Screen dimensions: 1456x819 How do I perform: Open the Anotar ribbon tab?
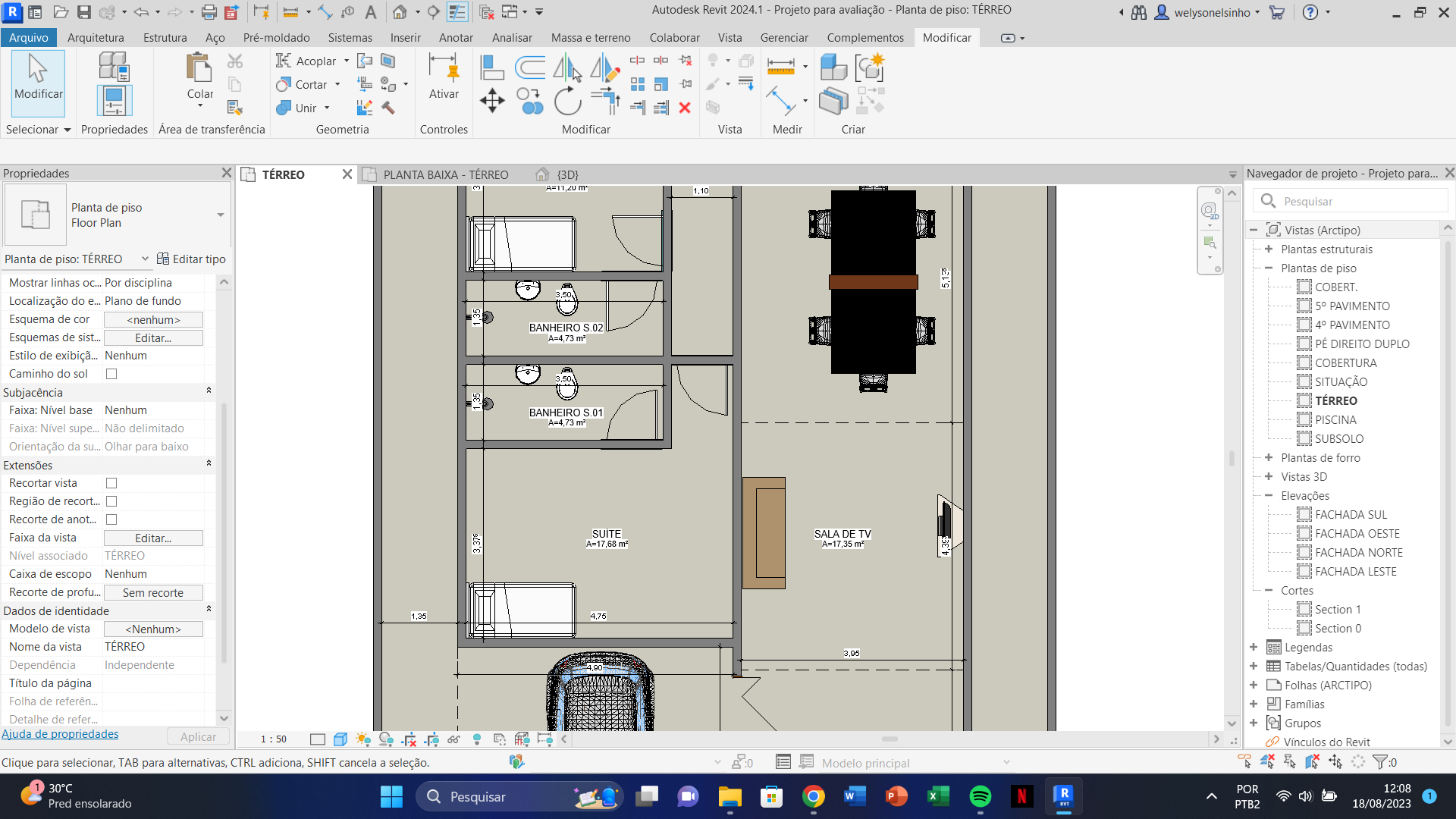[455, 37]
